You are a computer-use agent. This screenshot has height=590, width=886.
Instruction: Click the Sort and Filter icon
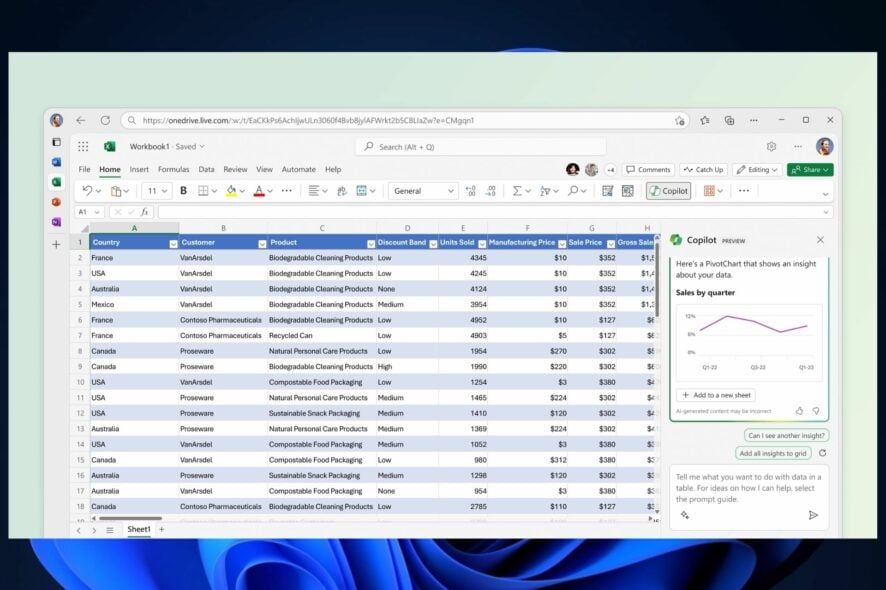[545, 191]
